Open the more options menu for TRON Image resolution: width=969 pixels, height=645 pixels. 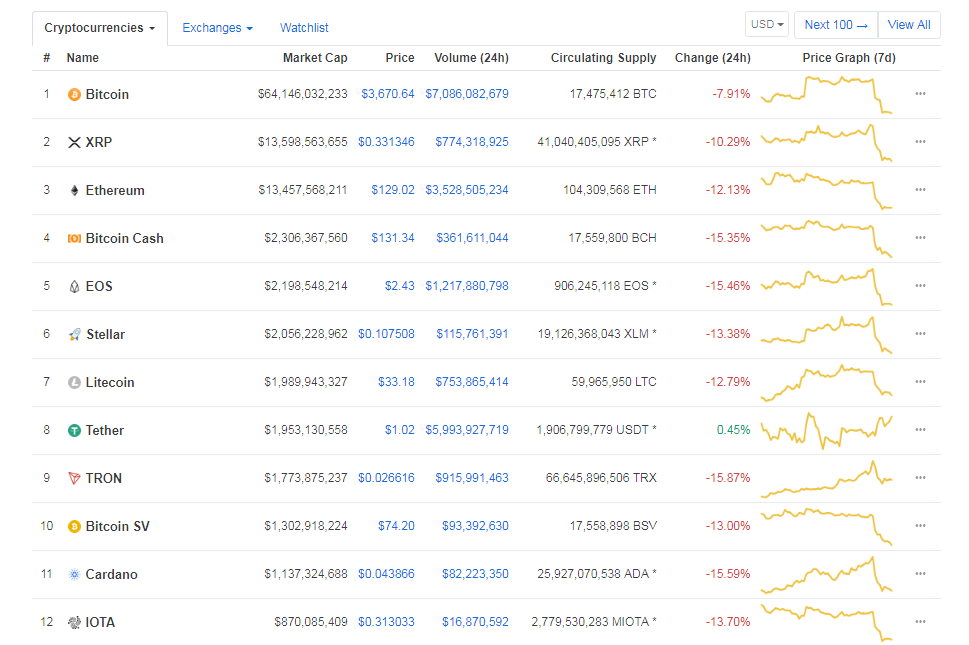(920, 478)
